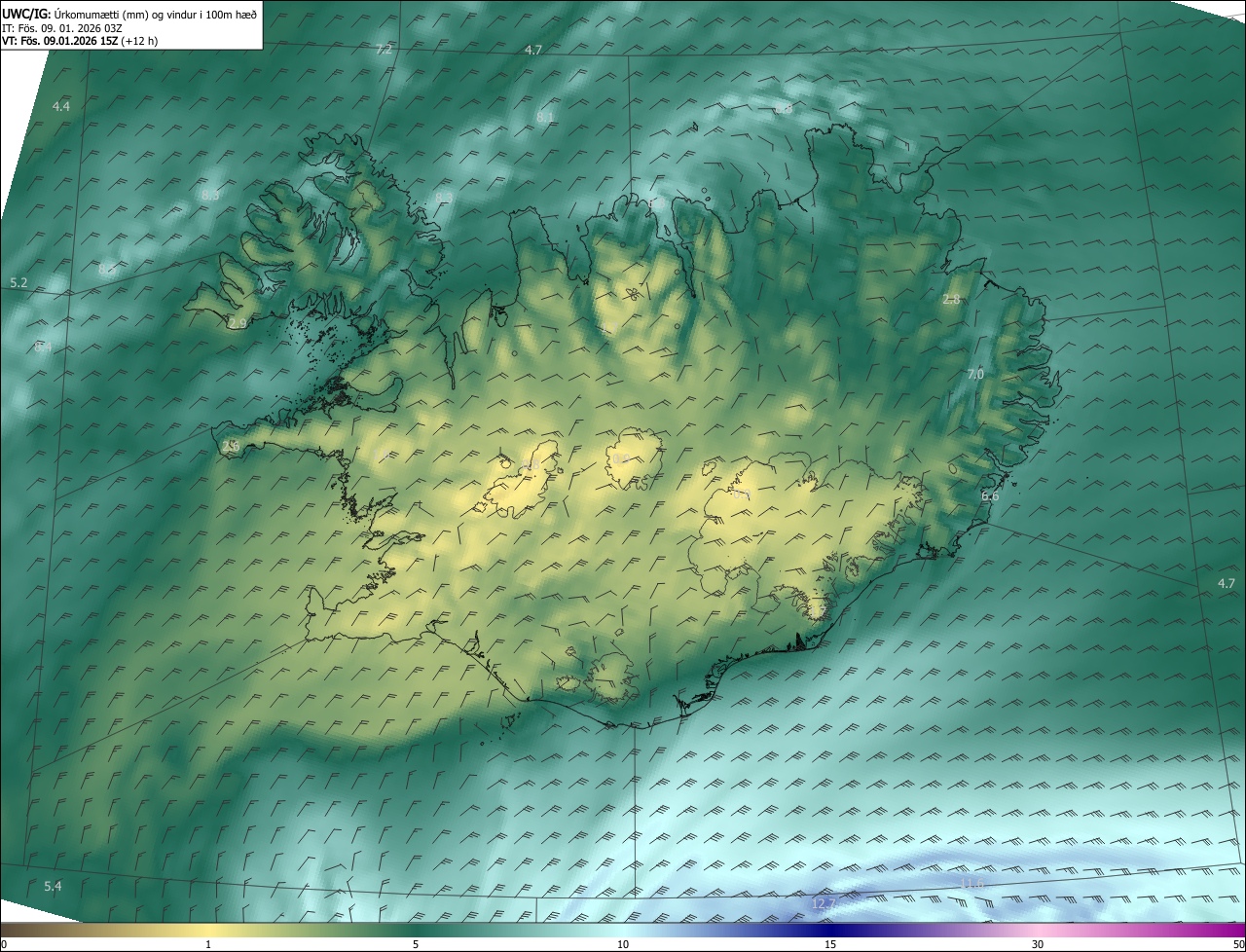Click the 2.8 value in northeast Iceland
This screenshot has height=952, width=1246.
coord(951,300)
